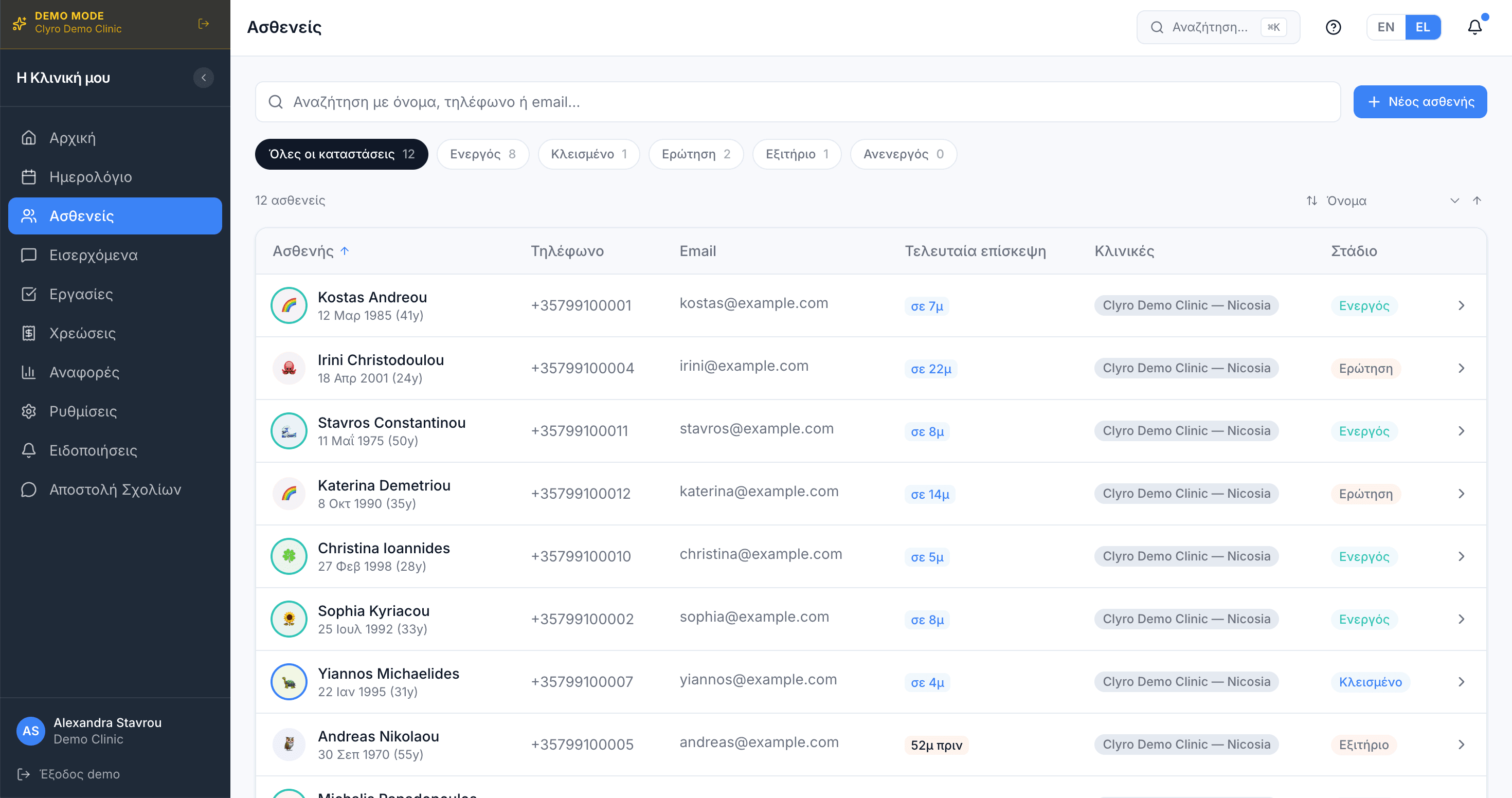
Task: Click the demo mode exit icon in banner
Action: click(x=204, y=24)
